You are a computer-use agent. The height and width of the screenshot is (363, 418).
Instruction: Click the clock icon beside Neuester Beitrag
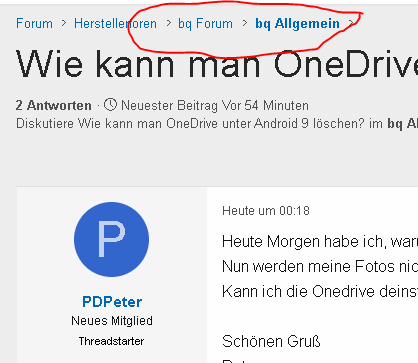click(110, 105)
